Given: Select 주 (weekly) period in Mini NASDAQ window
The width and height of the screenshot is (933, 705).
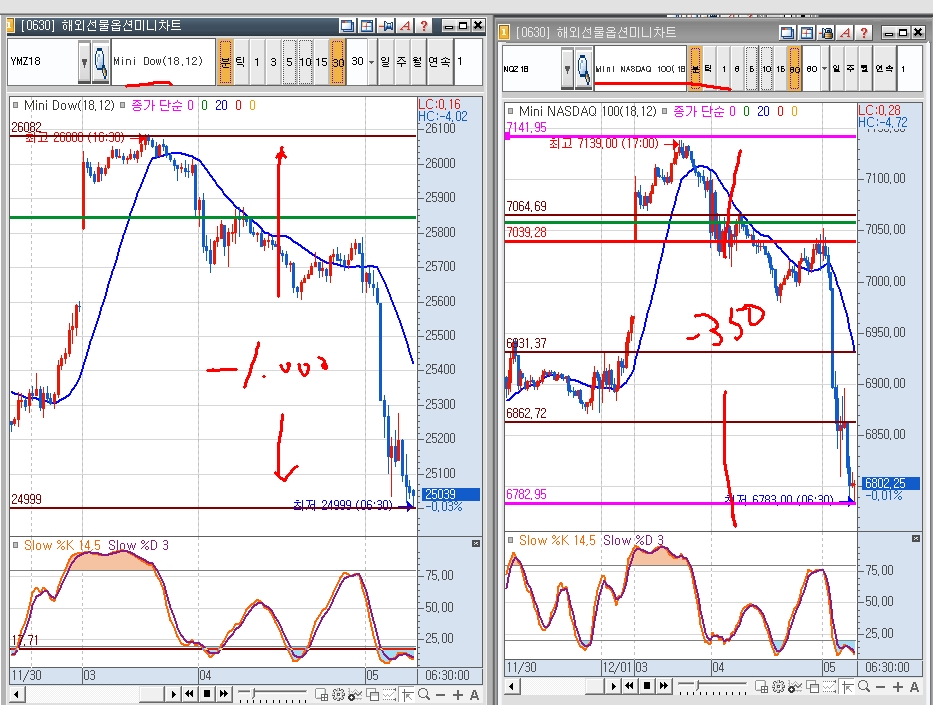Looking at the screenshot, I should pyautogui.click(x=850, y=69).
